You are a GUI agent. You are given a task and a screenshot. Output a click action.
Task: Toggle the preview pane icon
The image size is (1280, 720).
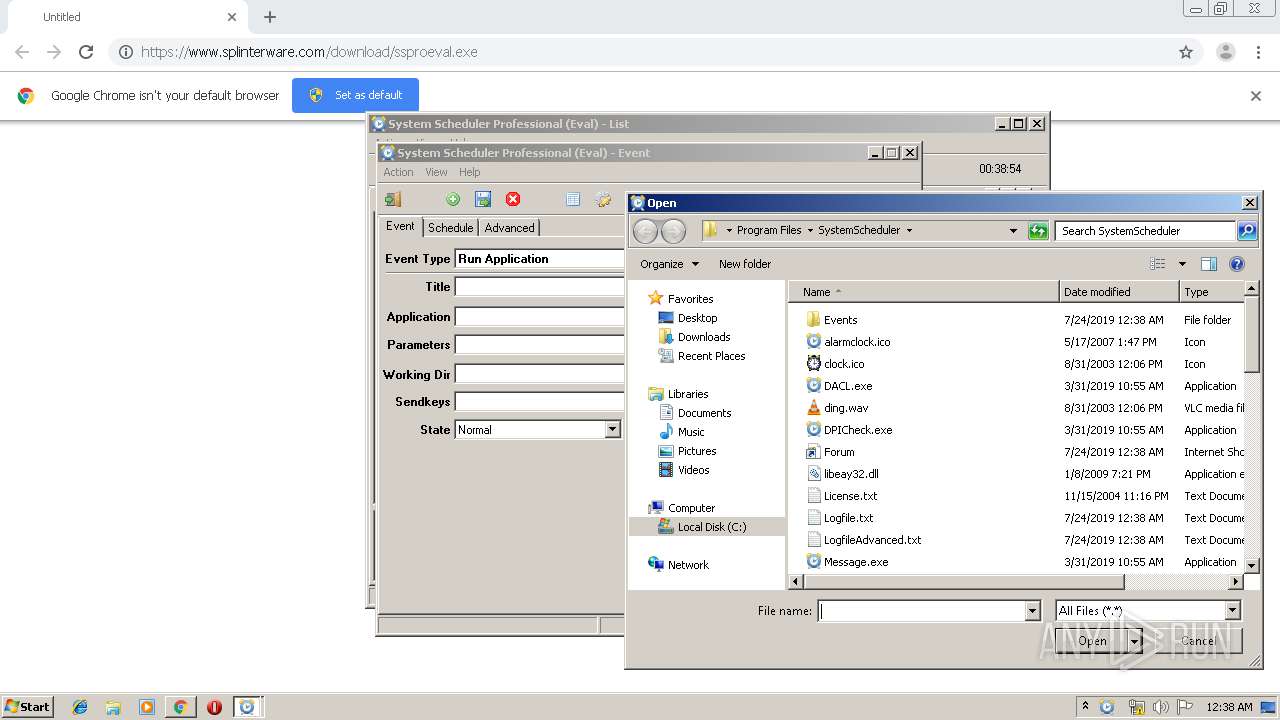pyautogui.click(x=1209, y=264)
